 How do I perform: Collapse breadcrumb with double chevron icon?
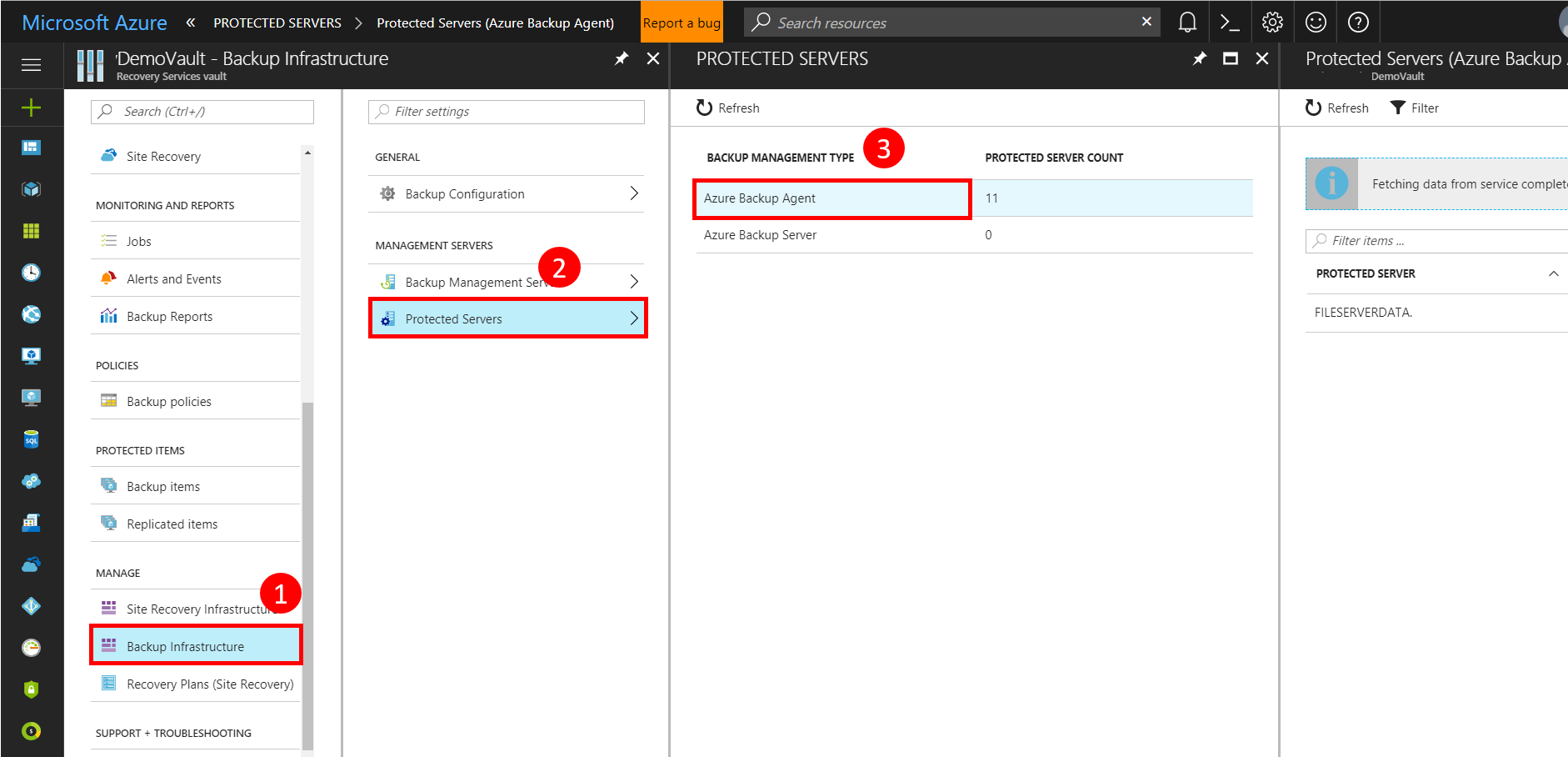click(191, 23)
